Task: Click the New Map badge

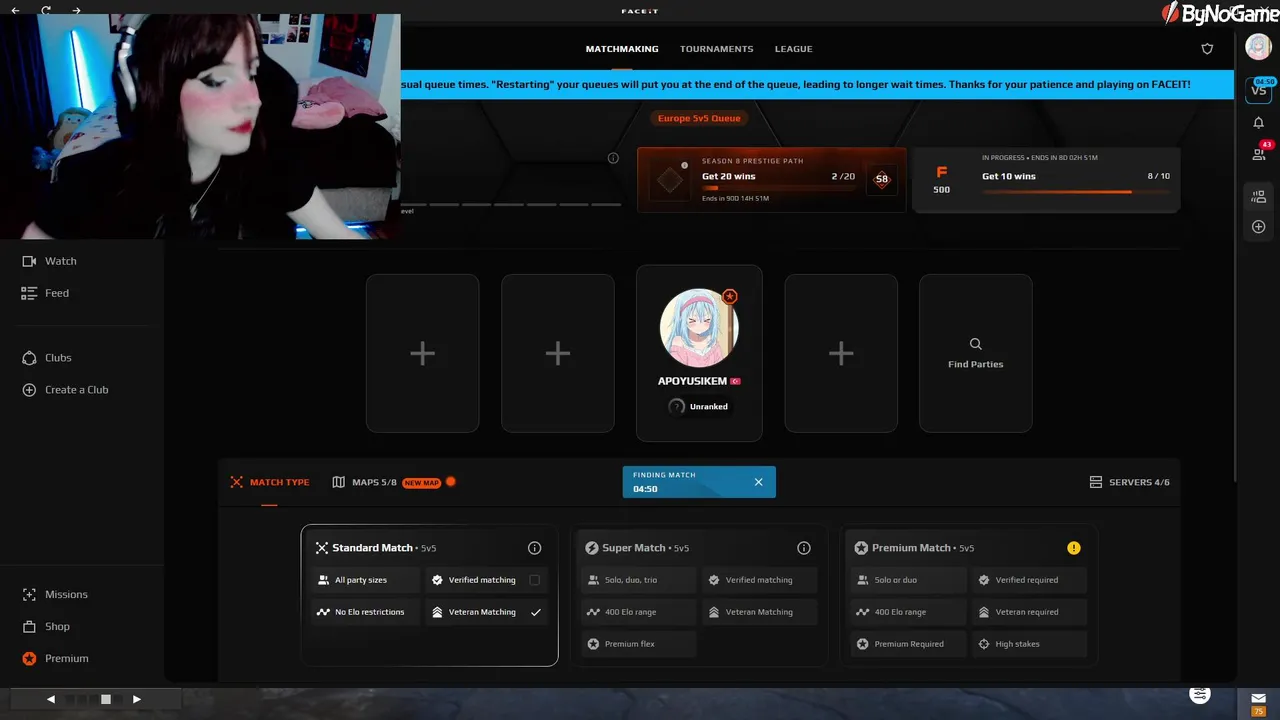Action: point(421,482)
